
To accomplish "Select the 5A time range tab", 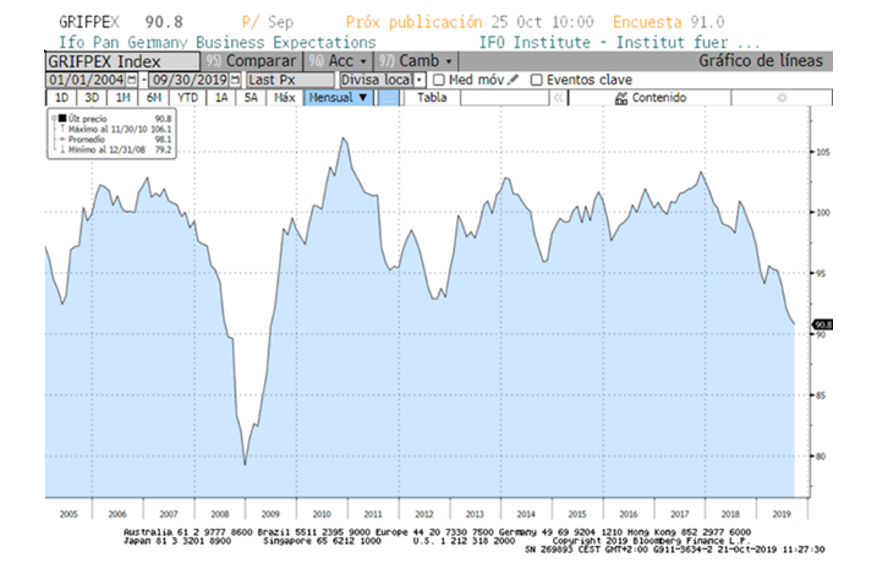I will (251, 98).
